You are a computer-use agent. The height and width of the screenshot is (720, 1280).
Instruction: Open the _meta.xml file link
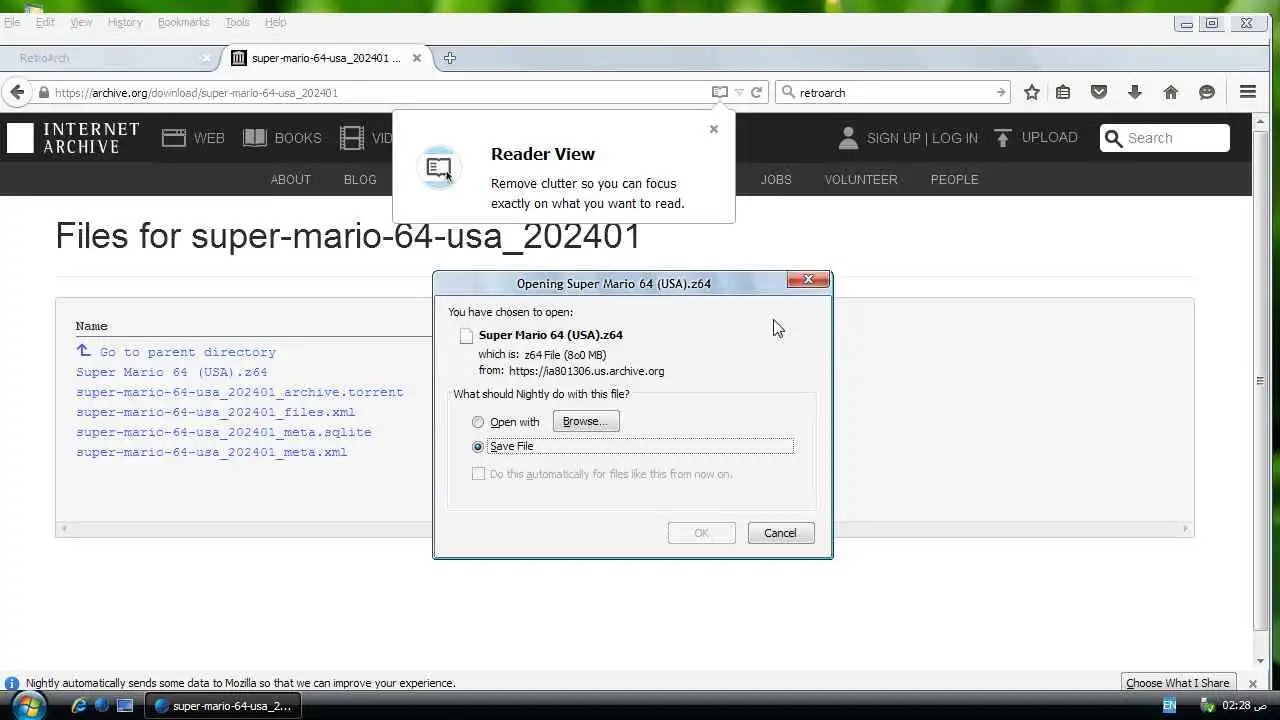coord(212,452)
